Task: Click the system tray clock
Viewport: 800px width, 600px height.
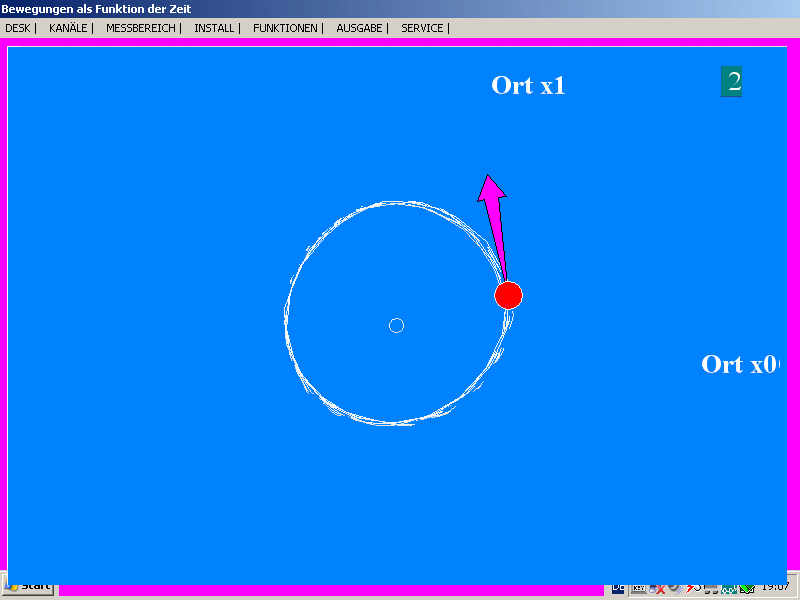Action: point(775,587)
